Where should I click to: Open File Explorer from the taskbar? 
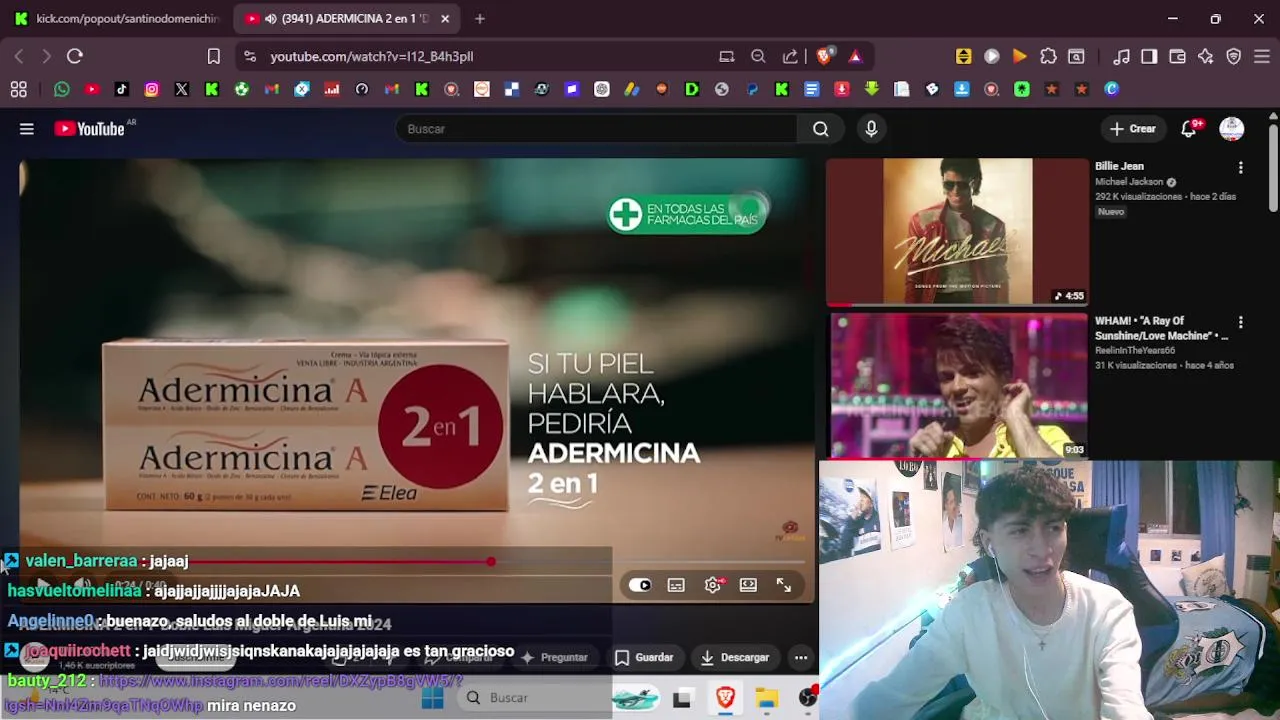(x=767, y=698)
